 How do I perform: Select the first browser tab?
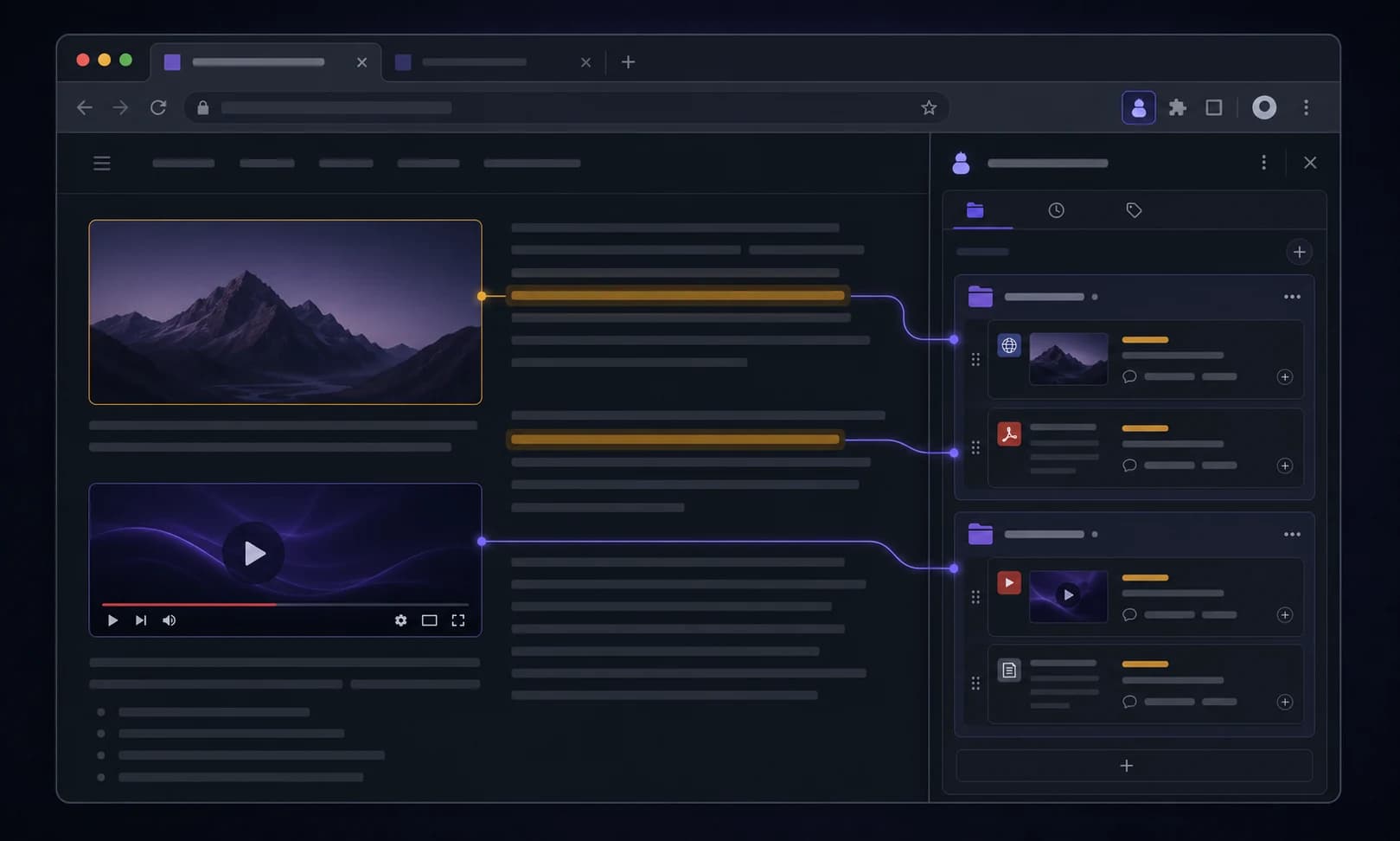tap(265, 62)
